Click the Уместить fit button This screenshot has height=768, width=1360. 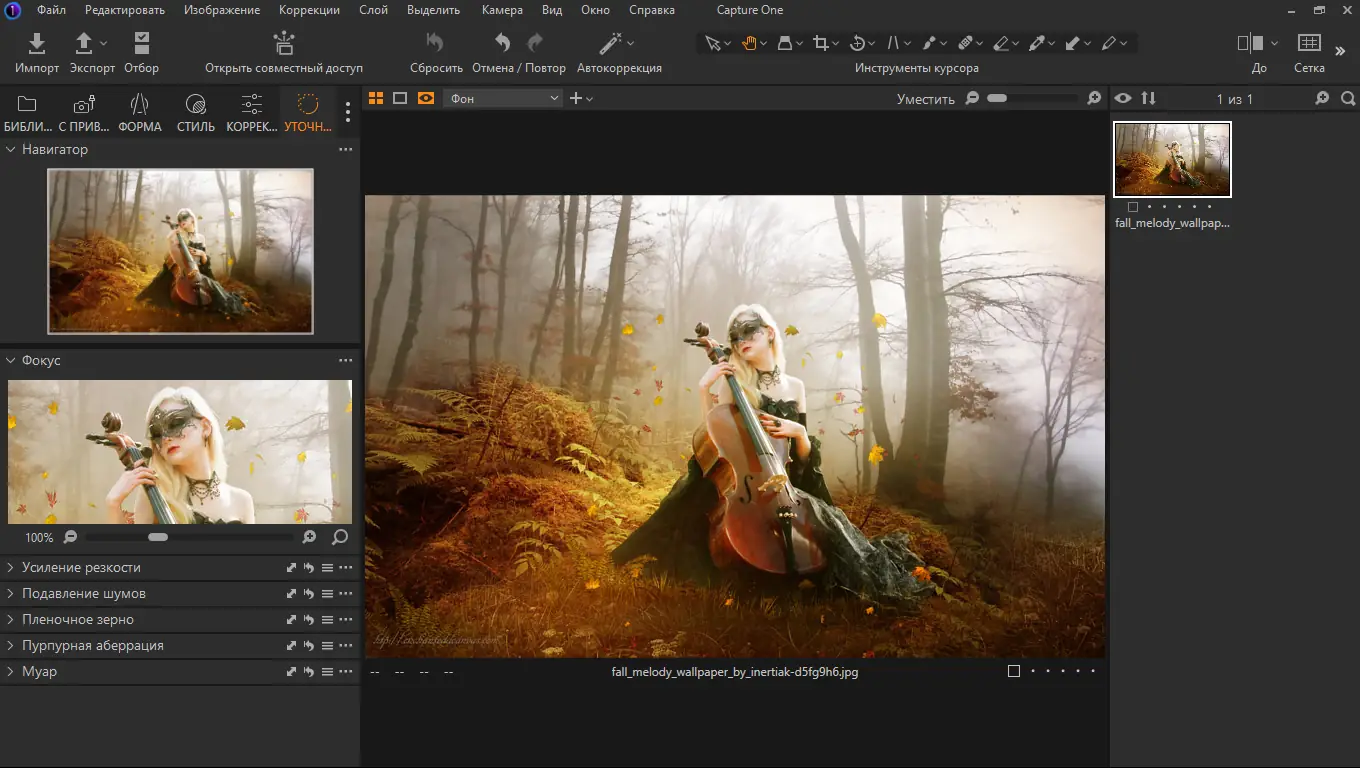pos(925,99)
